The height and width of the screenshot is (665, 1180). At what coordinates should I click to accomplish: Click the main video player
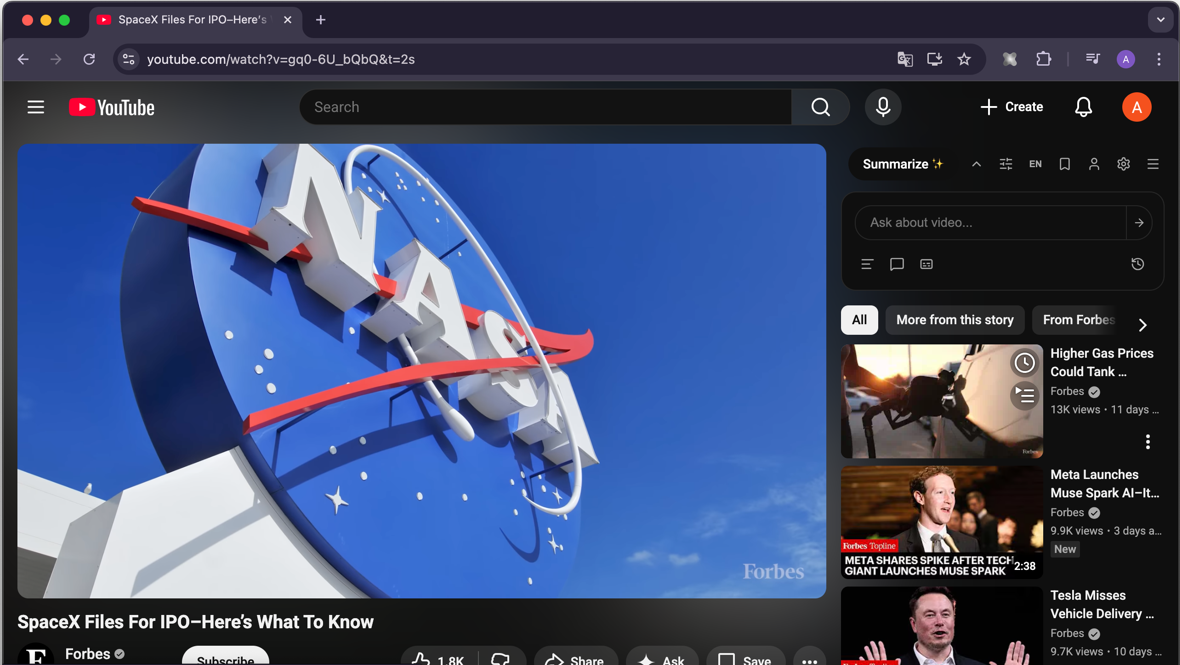click(x=421, y=371)
